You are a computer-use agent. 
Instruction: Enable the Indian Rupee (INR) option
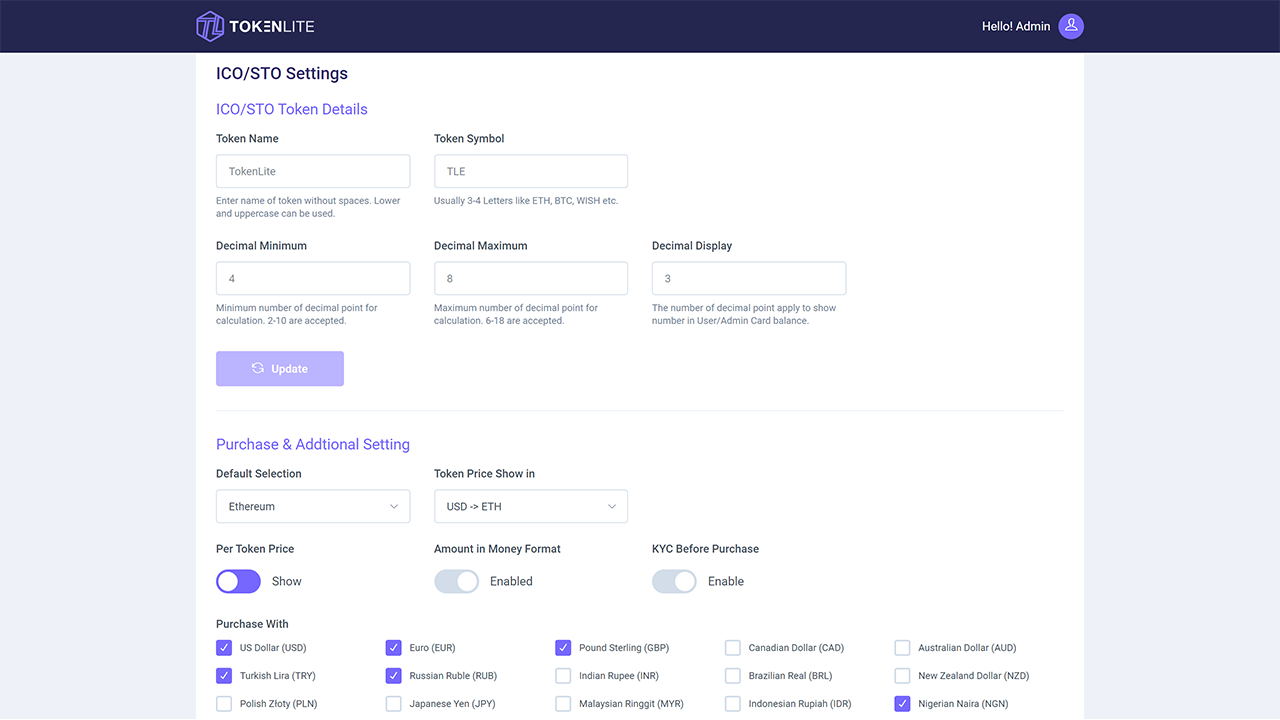click(563, 675)
